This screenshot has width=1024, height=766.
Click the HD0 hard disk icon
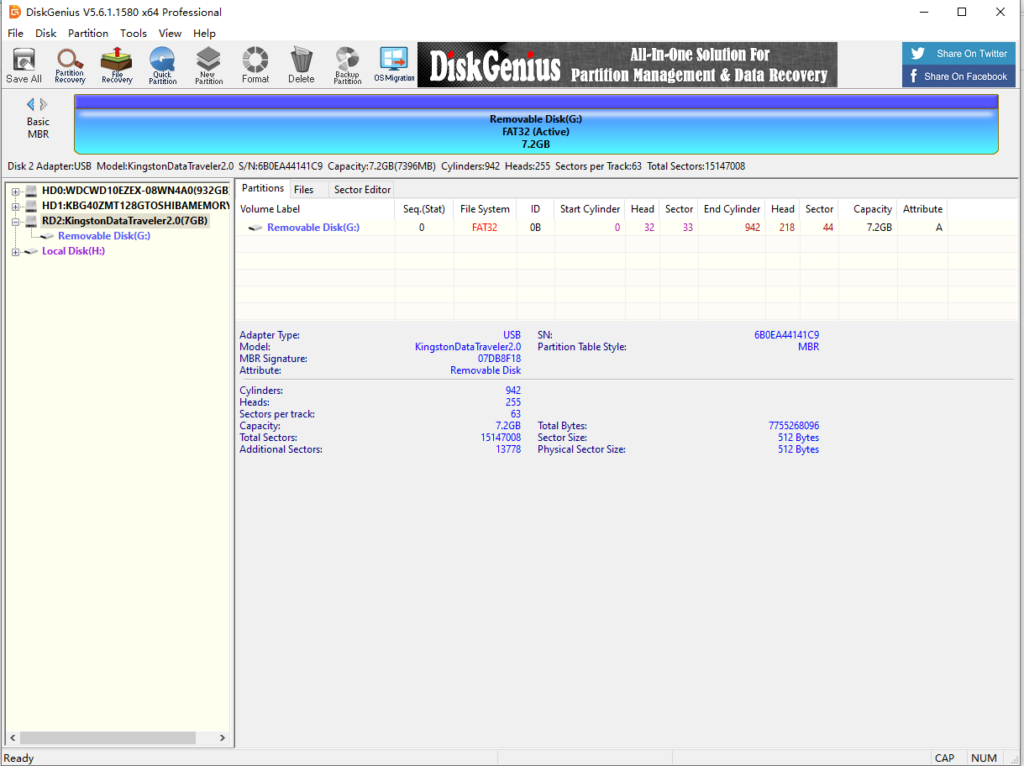31,191
